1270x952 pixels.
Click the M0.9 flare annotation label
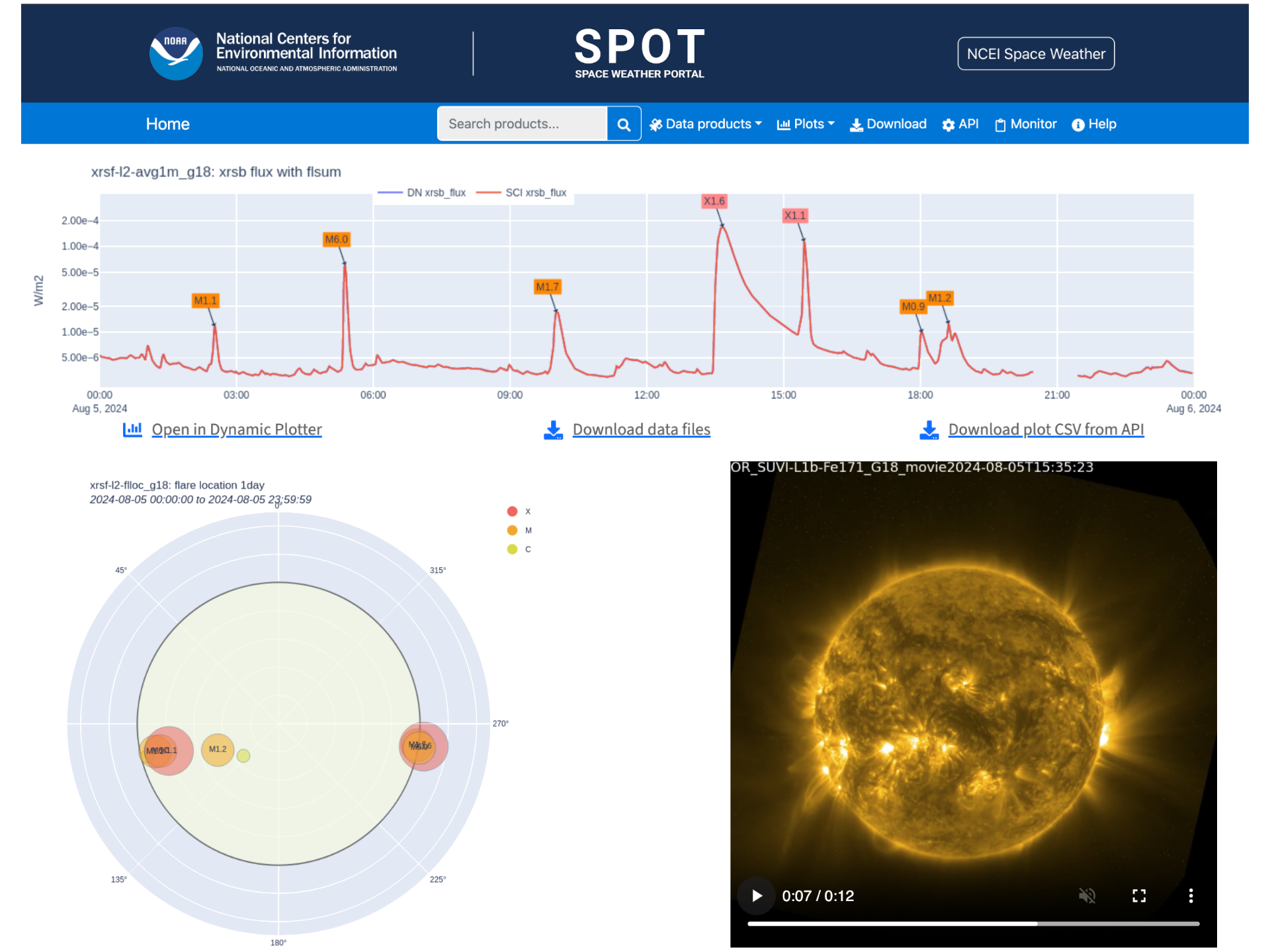click(x=913, y=307)
